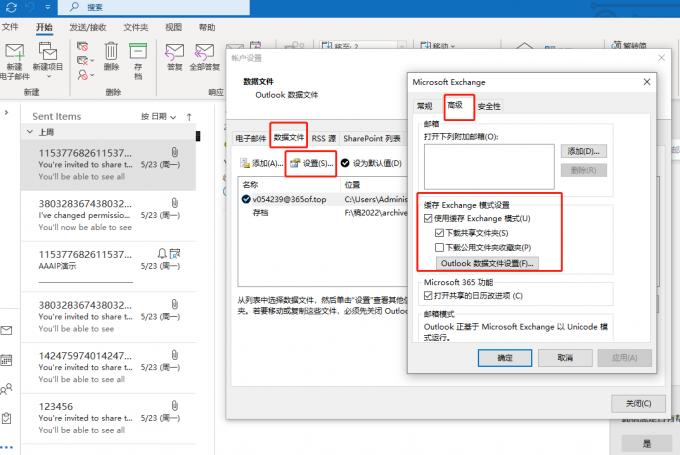
Task: Open the AAAIP message in Sent Items
Action: point(108,265)
